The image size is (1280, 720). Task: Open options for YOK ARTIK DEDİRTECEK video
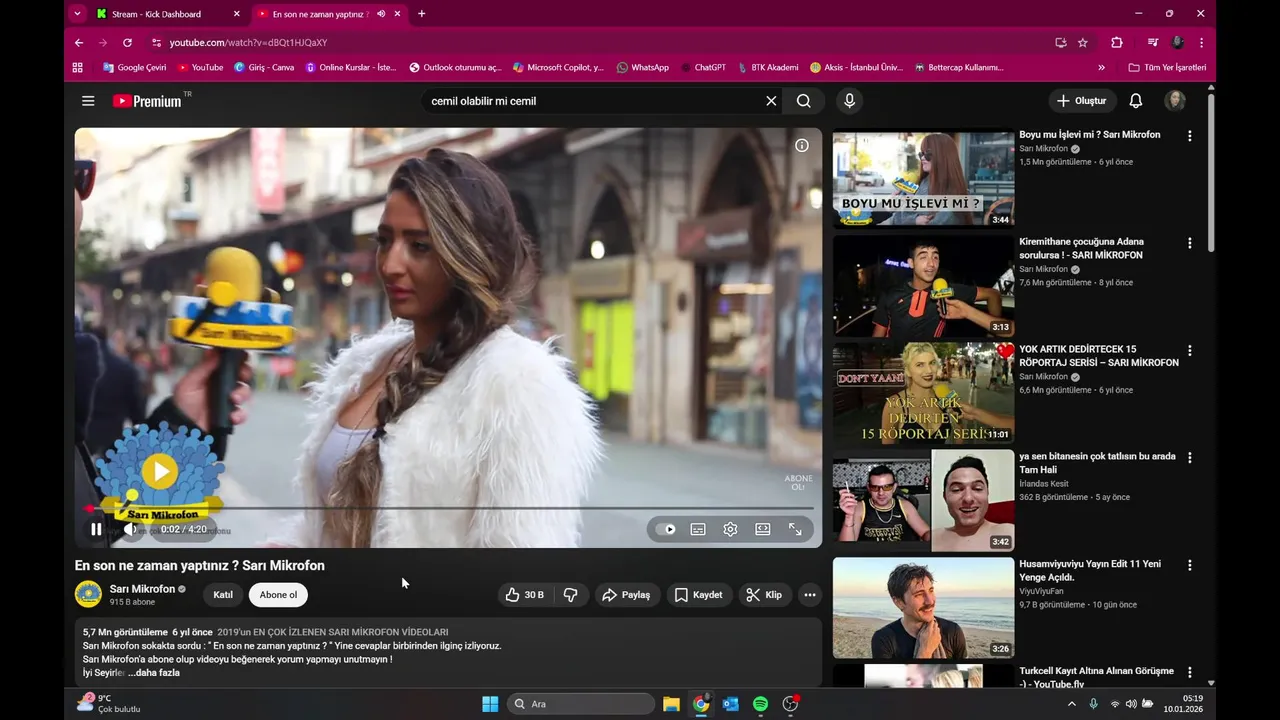click(x=1189, y=351)
